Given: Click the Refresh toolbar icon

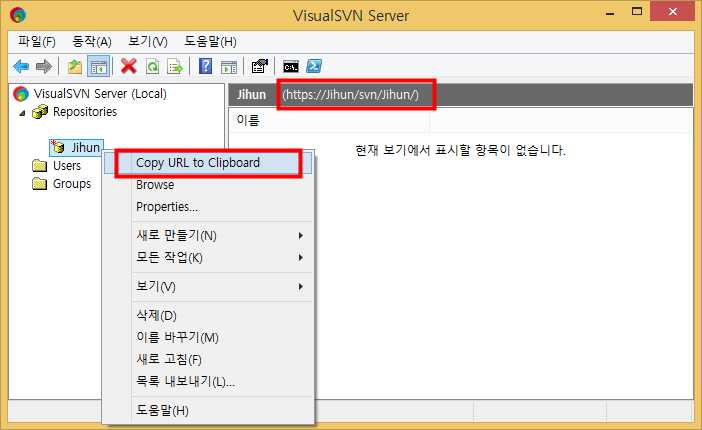Looking at the screenshot, I should coord(153,67).
